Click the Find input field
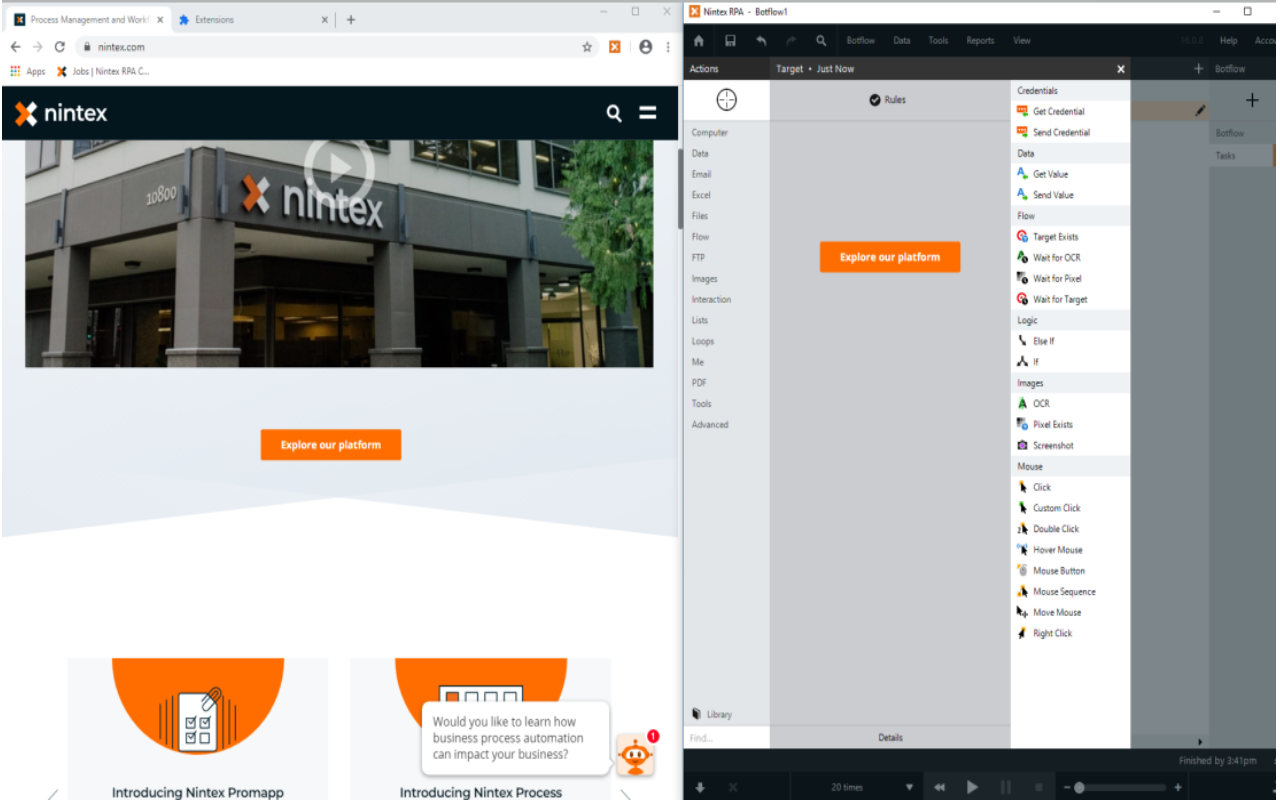This screenshot has width=1280, height=800. (725, 737)
